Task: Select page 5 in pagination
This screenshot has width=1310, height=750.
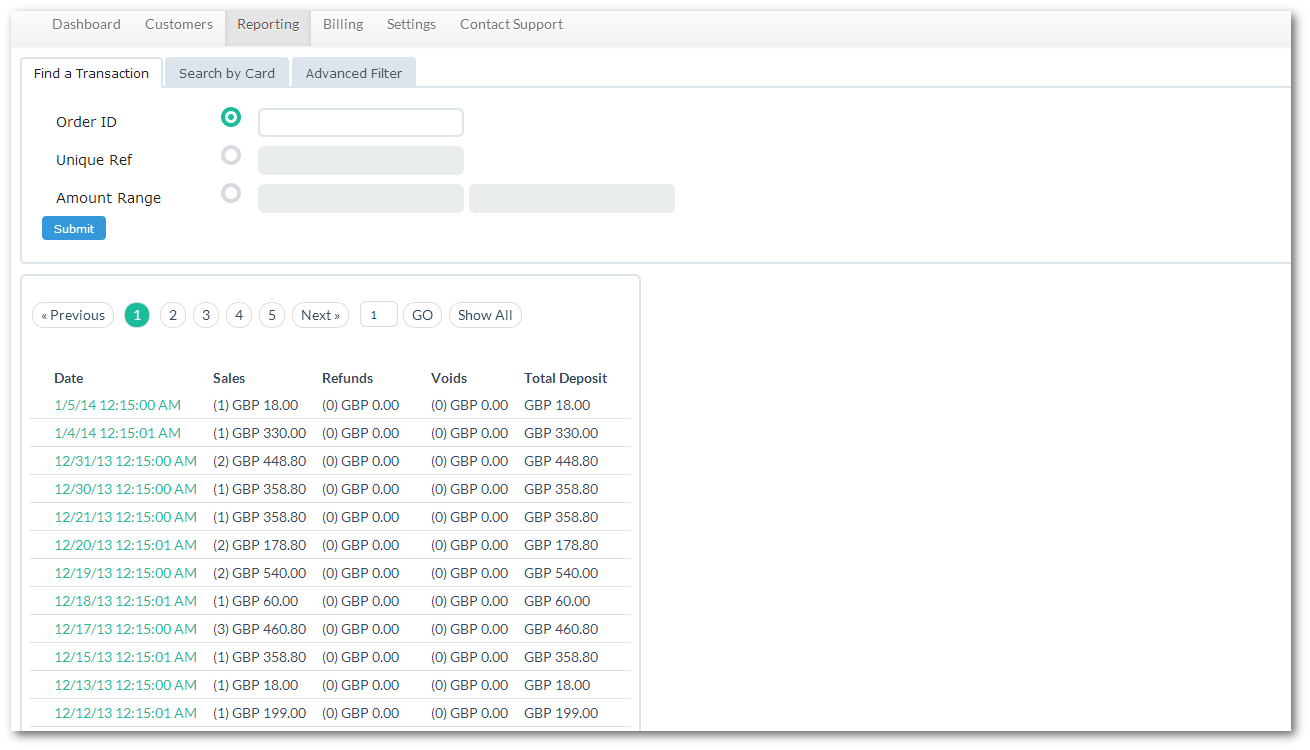Action: tap(272, 315)
